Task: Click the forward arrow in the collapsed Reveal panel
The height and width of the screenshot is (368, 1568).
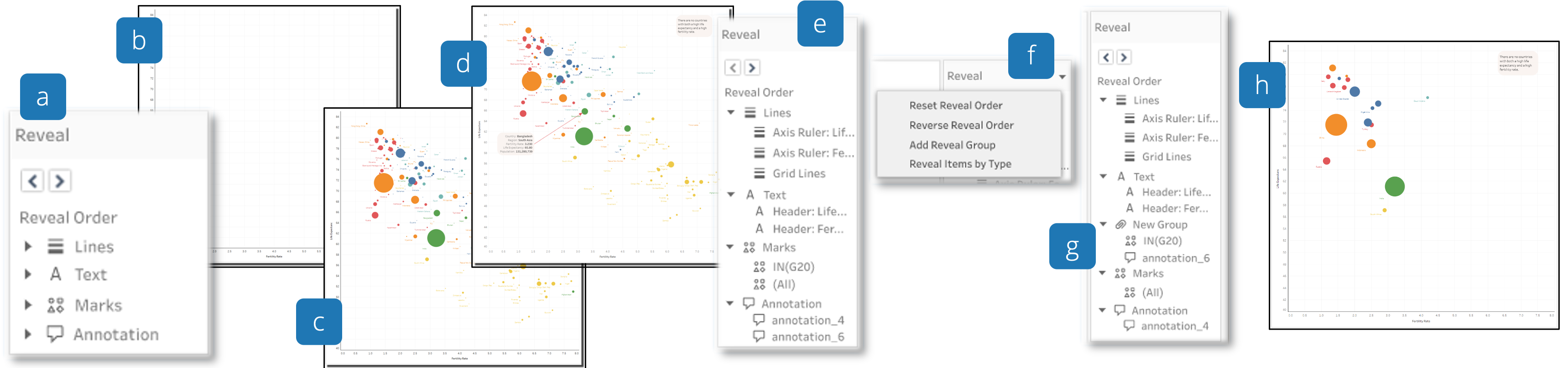Action: click(x=59, y=180)
